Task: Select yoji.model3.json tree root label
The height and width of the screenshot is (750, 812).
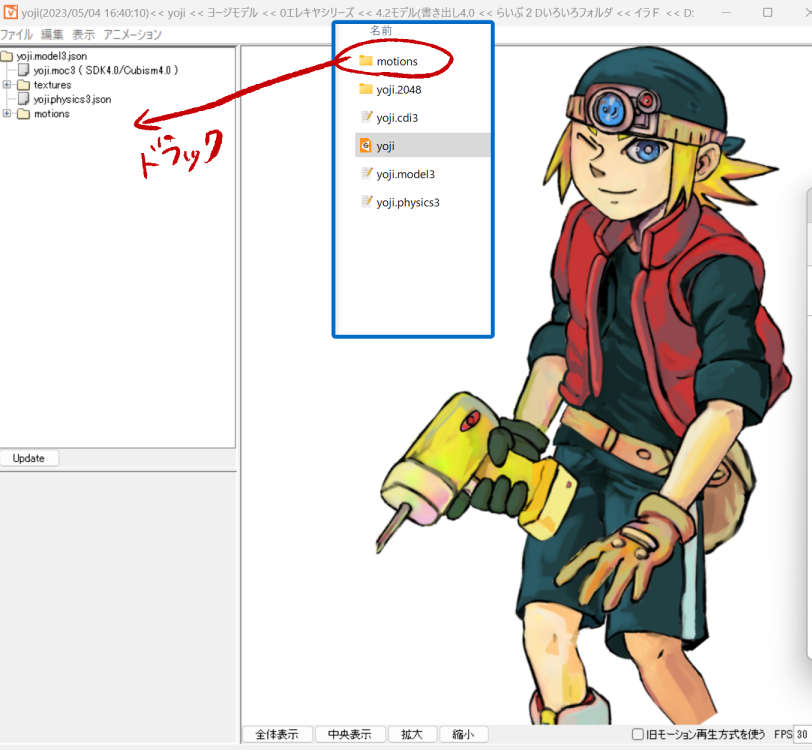Action: [x=52, y=56]
